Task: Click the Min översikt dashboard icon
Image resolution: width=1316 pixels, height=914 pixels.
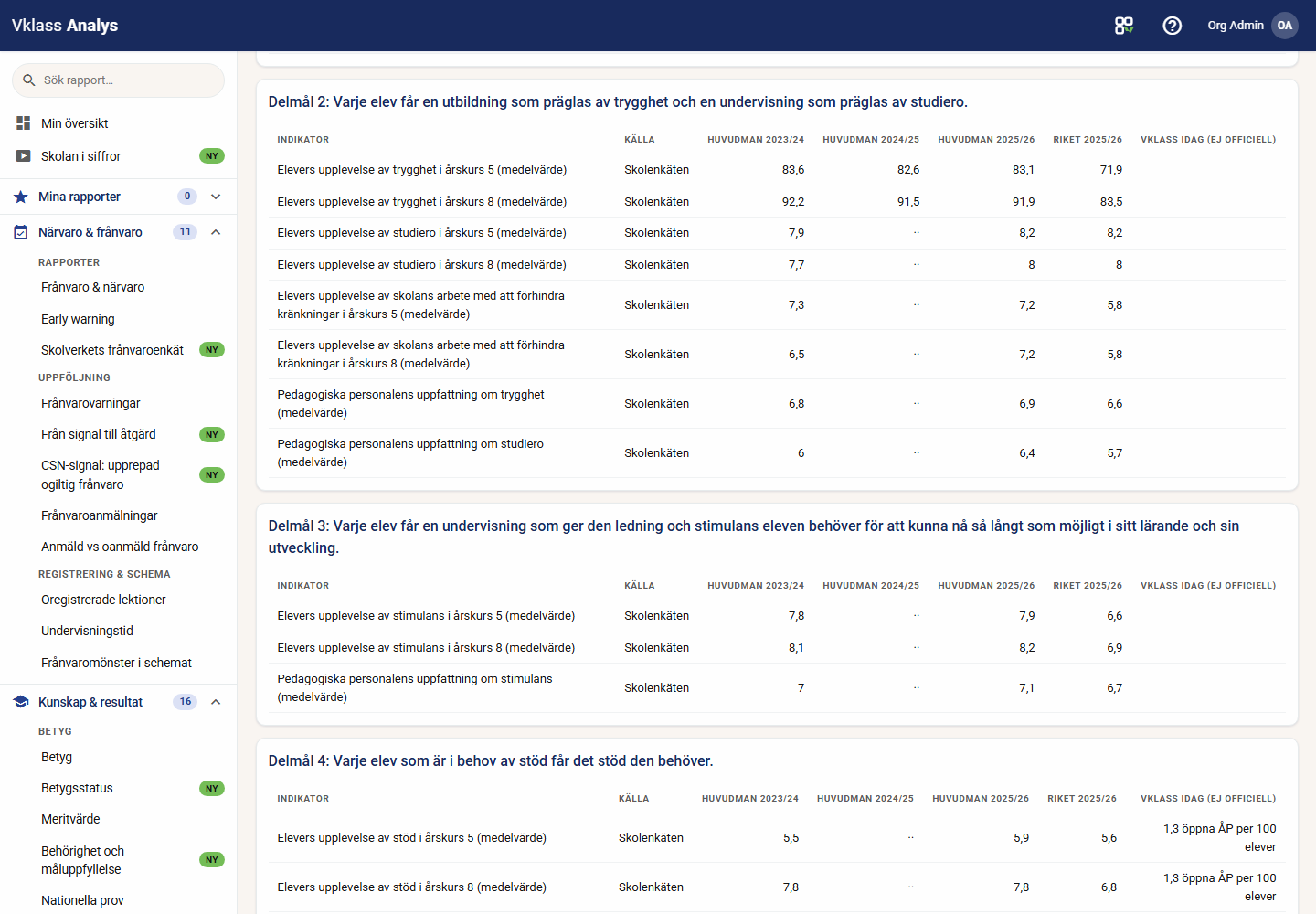Action: click(24, 123)
